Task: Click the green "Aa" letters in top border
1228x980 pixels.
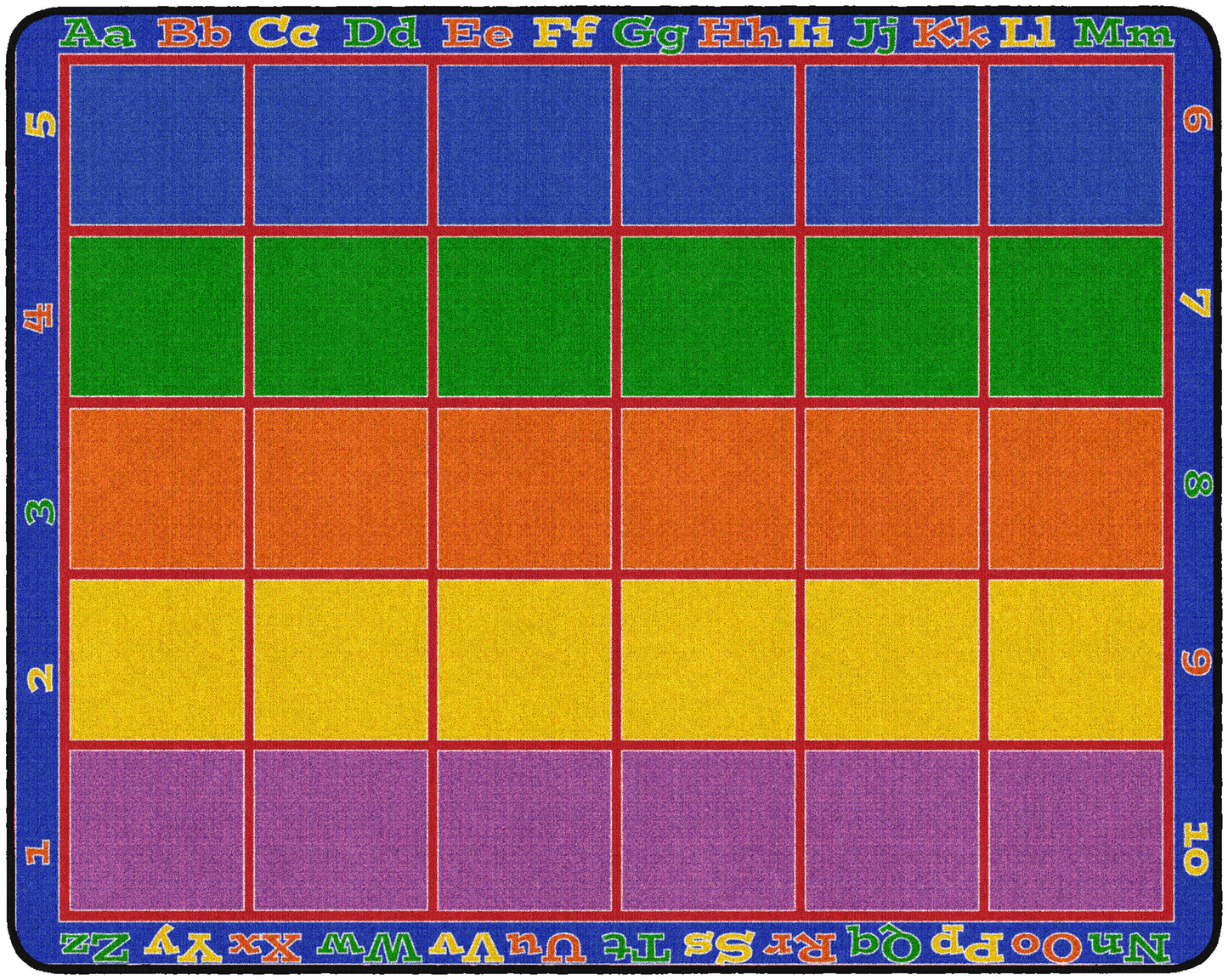Action: [99, 35]
